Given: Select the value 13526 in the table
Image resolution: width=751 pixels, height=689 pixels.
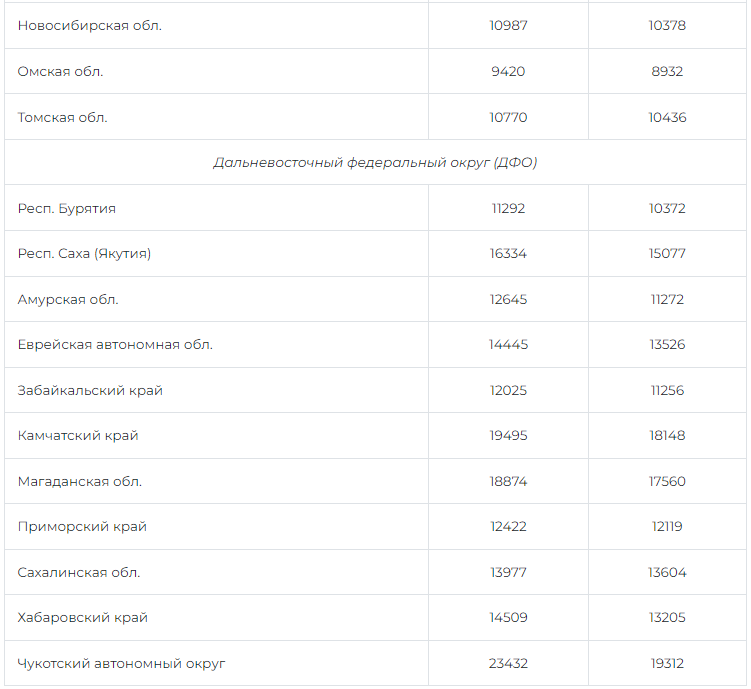Looking at the screenshot, I should click(x=667, y=345).
